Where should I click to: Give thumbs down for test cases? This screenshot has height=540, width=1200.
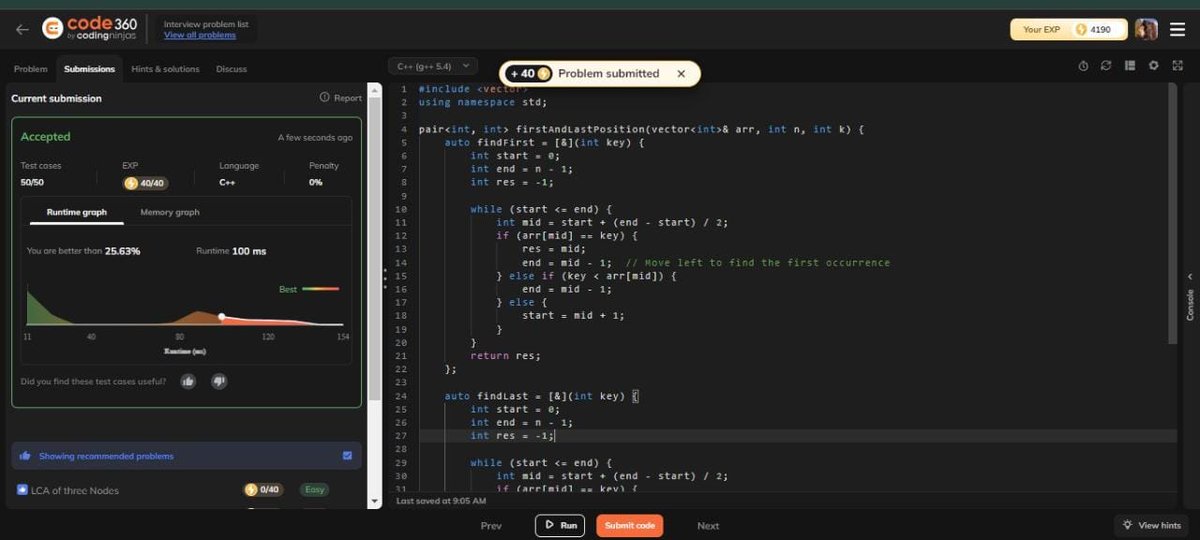click(x=219, y=381)
